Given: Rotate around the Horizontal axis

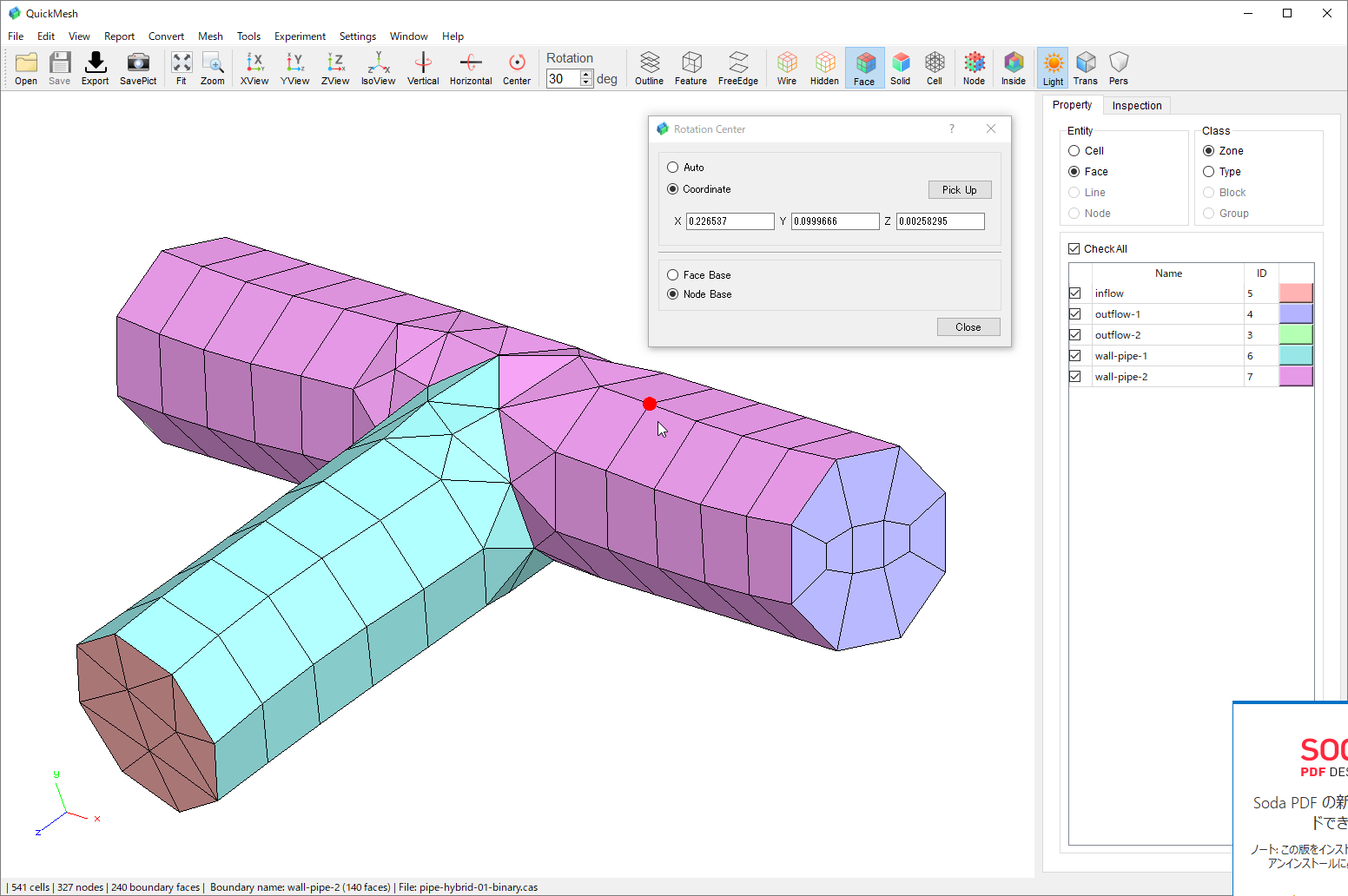Looking at the screenshot, I should (471, 68).
